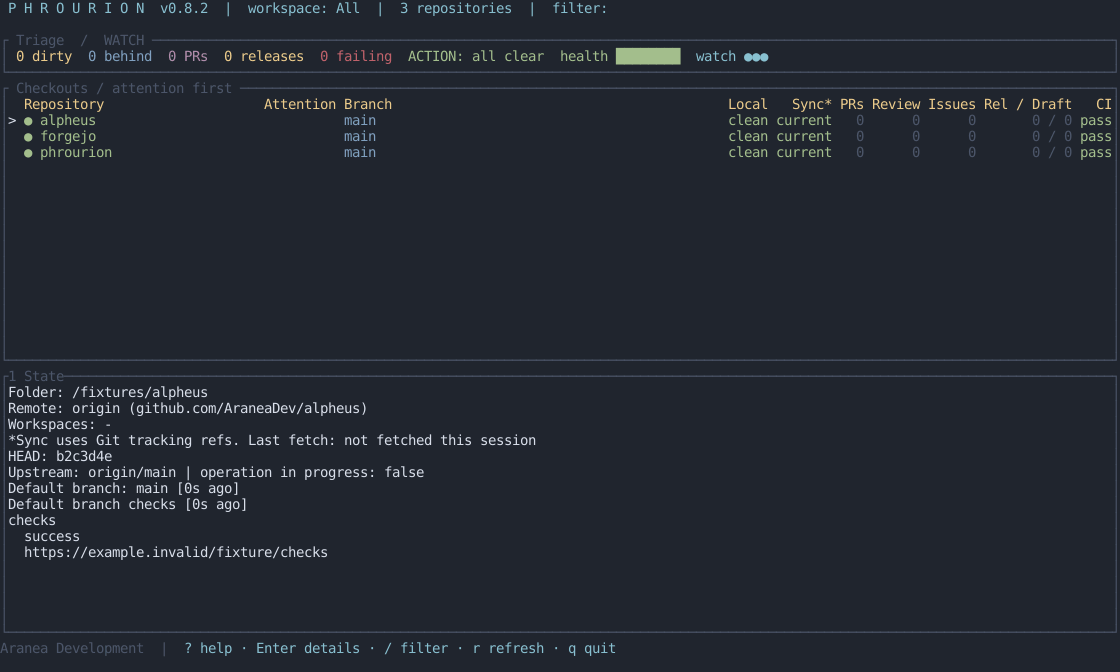Click the 'Workspaces: -' line
The image size is (1120, 672).
pyautogui.click(x=60, y=425)
